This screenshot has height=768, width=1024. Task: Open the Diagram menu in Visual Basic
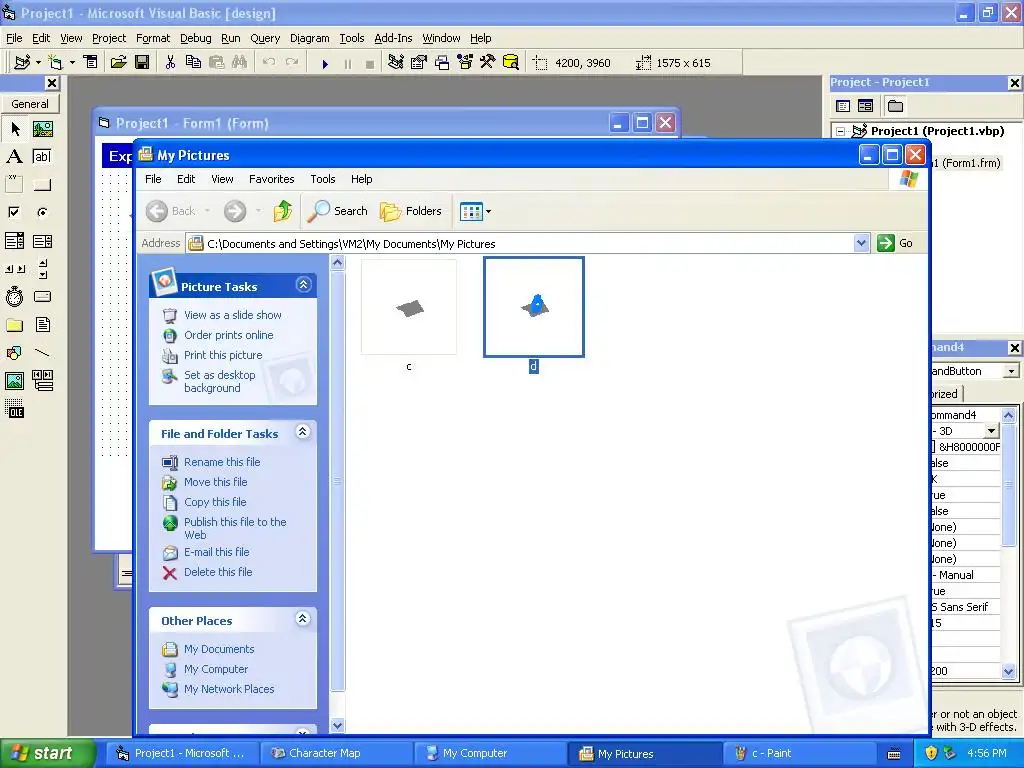310,38
